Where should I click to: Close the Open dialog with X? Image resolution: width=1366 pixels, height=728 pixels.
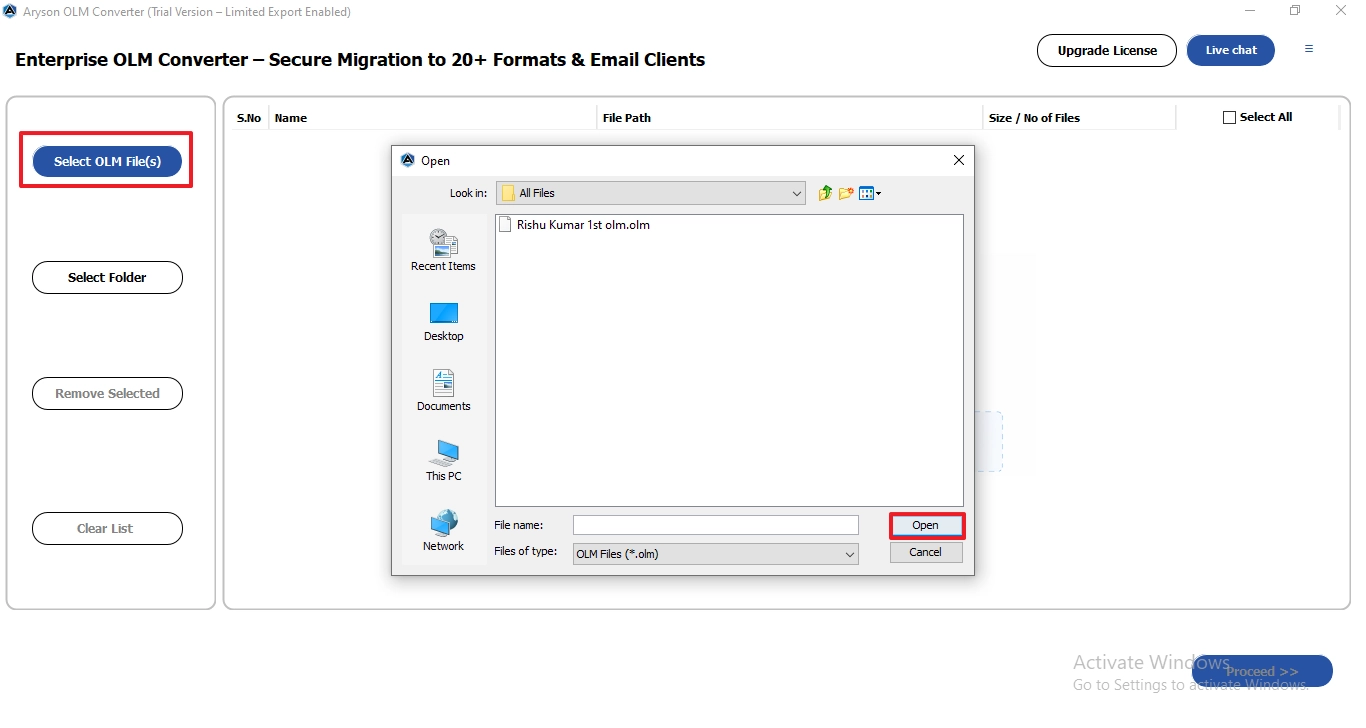click(x=959, y=160)
